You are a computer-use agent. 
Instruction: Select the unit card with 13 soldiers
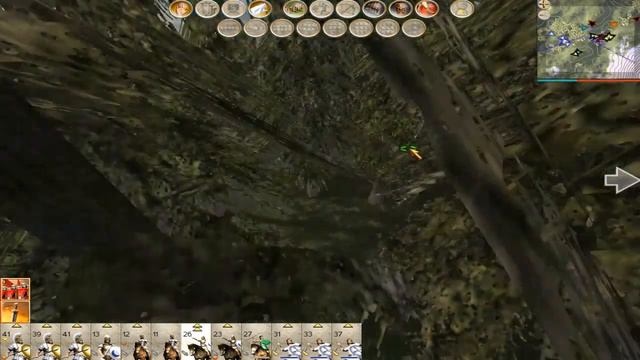(x=106, y=342)
